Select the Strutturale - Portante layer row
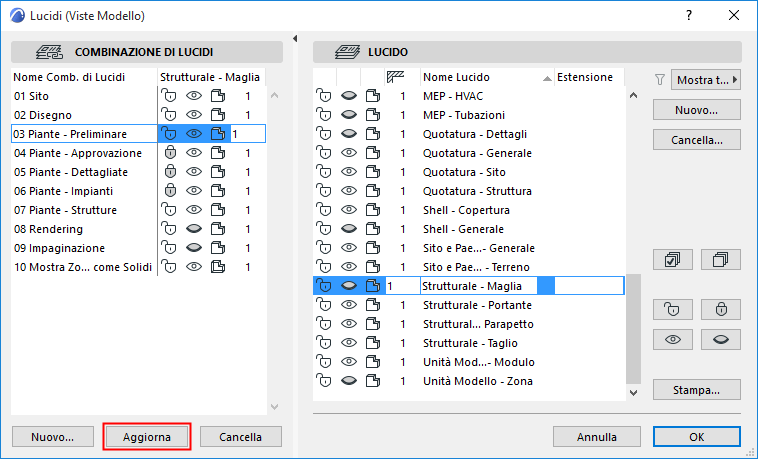758x459 pixels. click(476, 305)
